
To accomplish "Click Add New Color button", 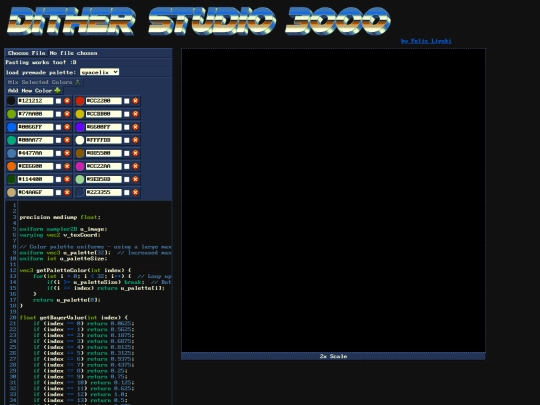I will (x=34, y=91).
